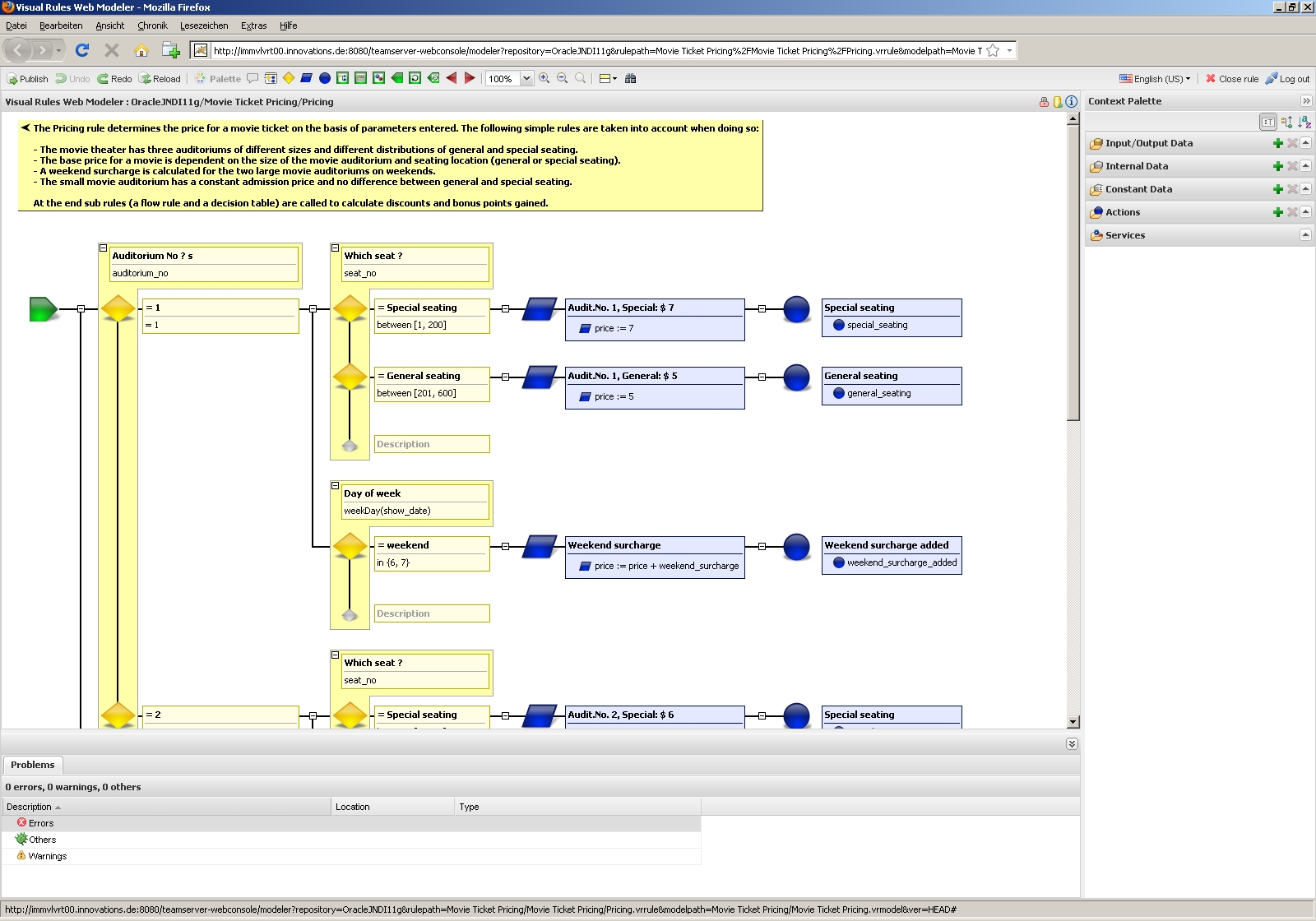Click the blue info icon in rule header
Image resolution: width=1316 pixels, height=921 pixels.
pos(1071,102)
